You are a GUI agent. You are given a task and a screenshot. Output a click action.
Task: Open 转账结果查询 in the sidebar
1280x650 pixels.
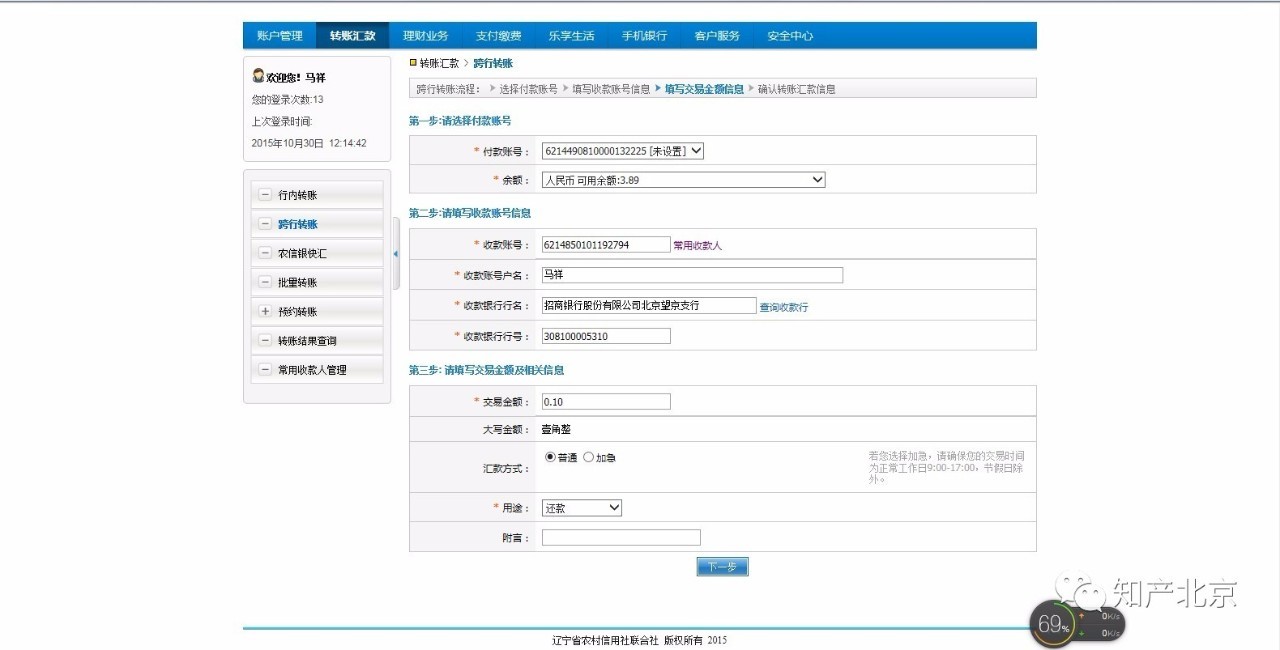[x=307, y=340]
